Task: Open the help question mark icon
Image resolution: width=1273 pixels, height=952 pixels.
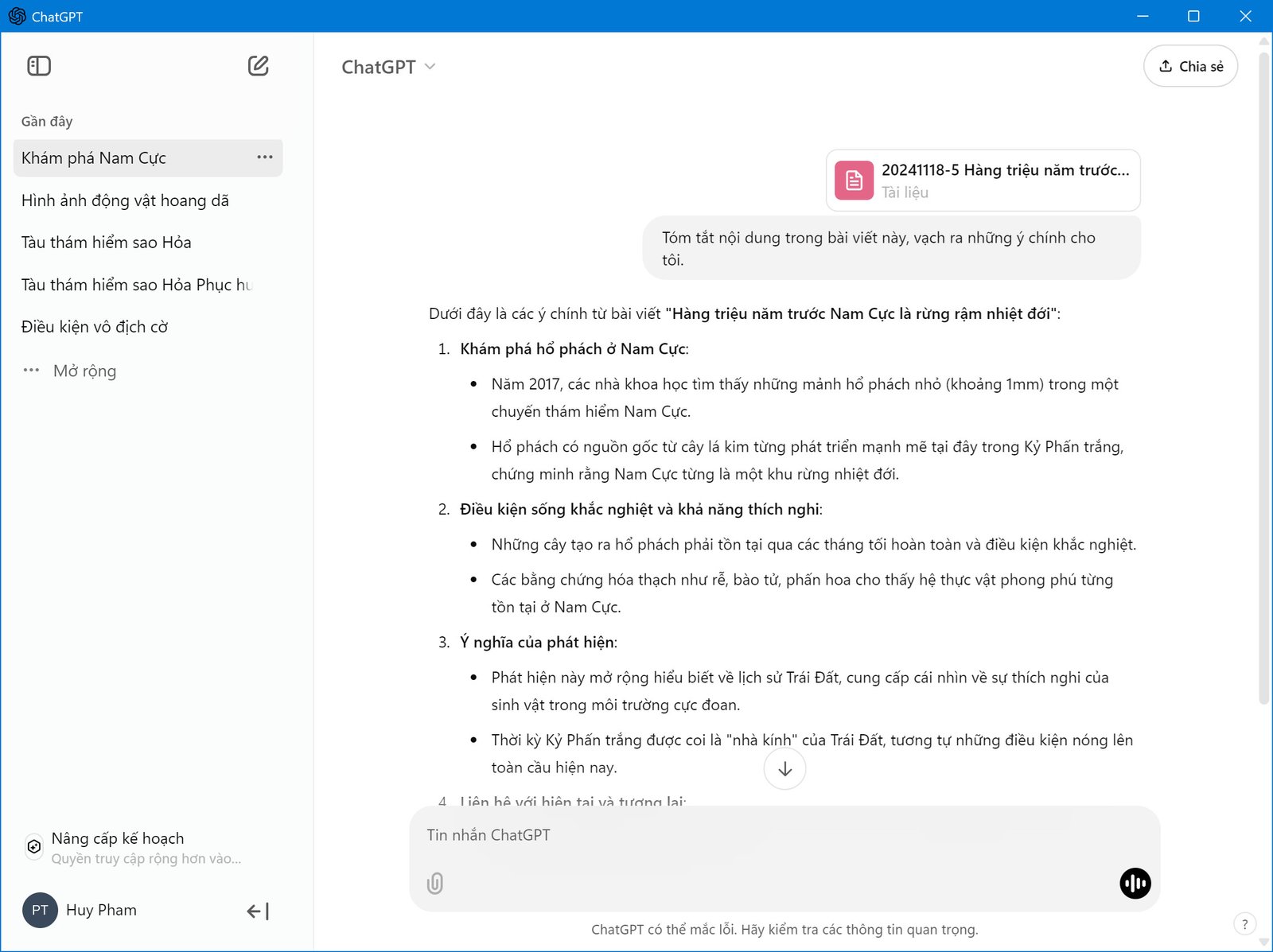Action: point(1245,923)
